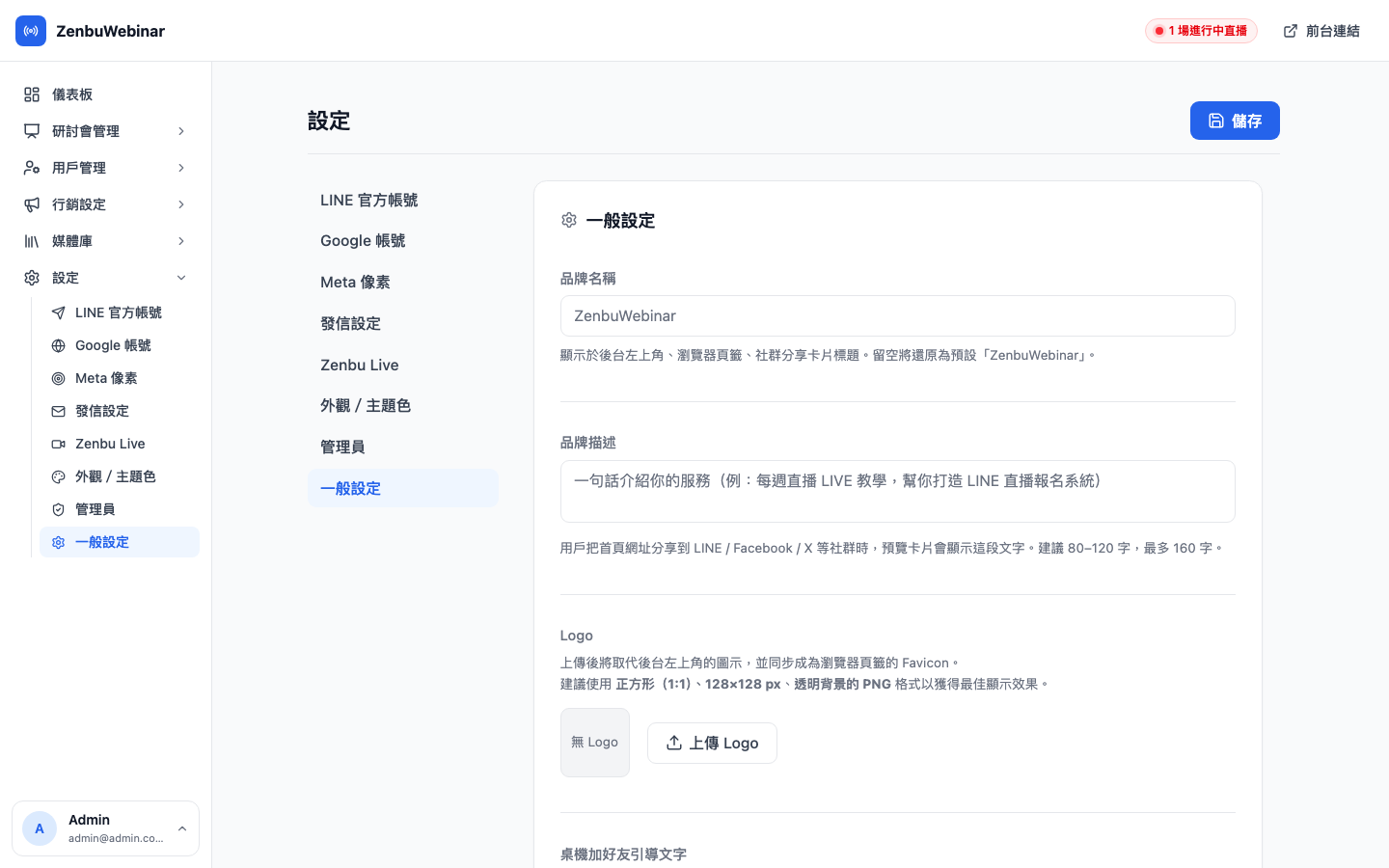The width and height of the screenshot is (1389, 868).
Task: Open the Admin account menu chevron
Action: (182, 828)
